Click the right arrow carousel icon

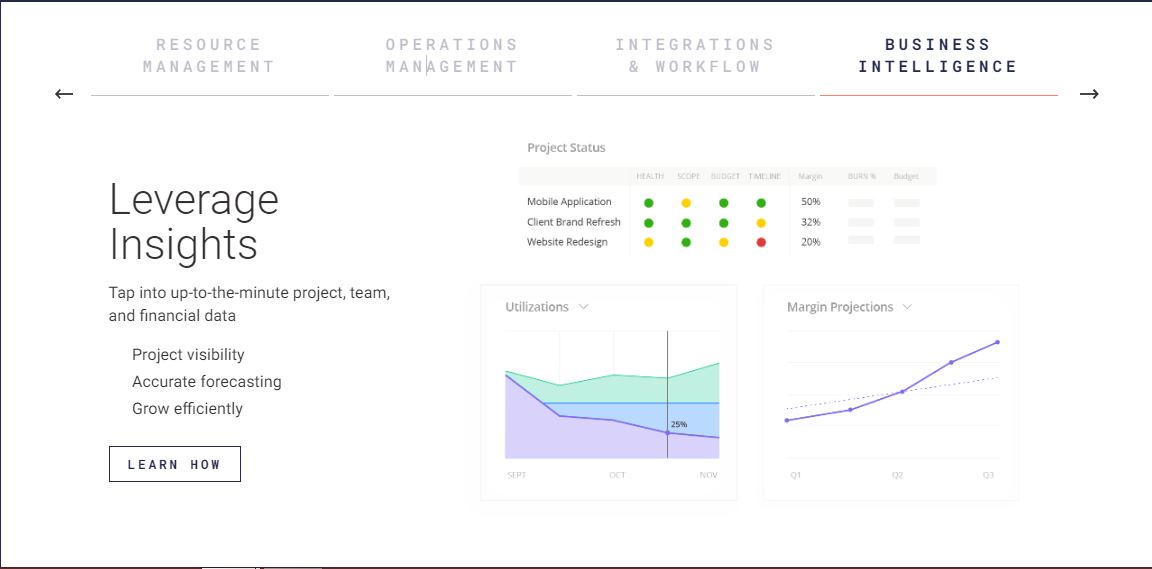[1089, 94]
